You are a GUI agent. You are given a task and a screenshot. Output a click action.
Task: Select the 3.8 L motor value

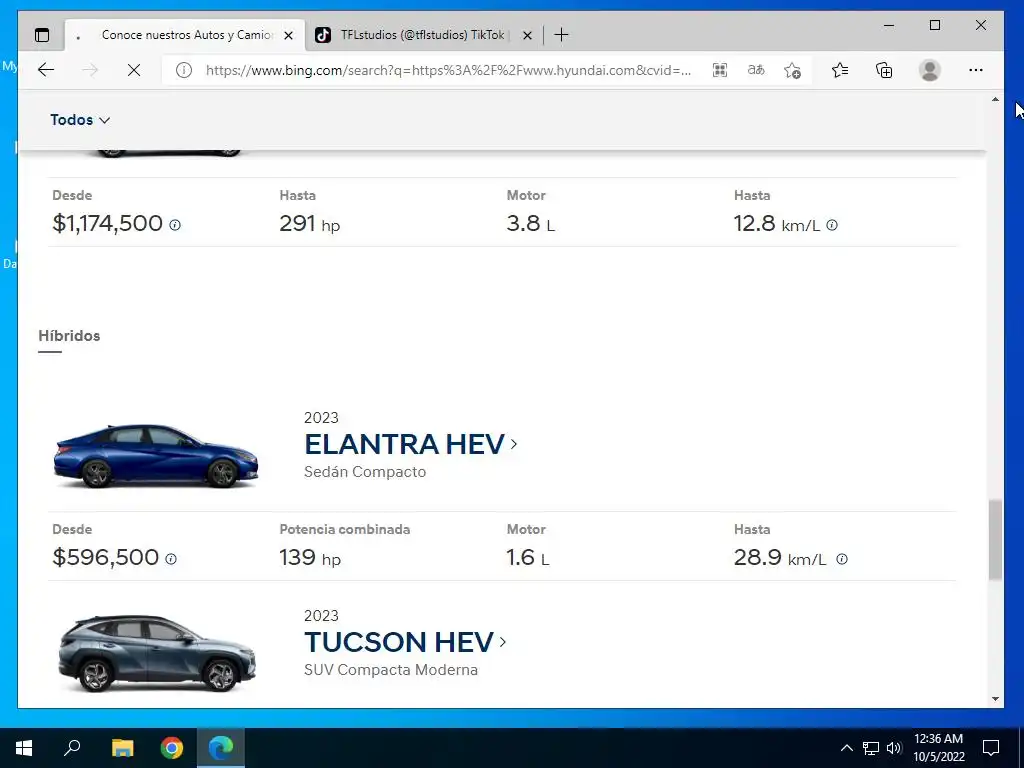point(531,224)
